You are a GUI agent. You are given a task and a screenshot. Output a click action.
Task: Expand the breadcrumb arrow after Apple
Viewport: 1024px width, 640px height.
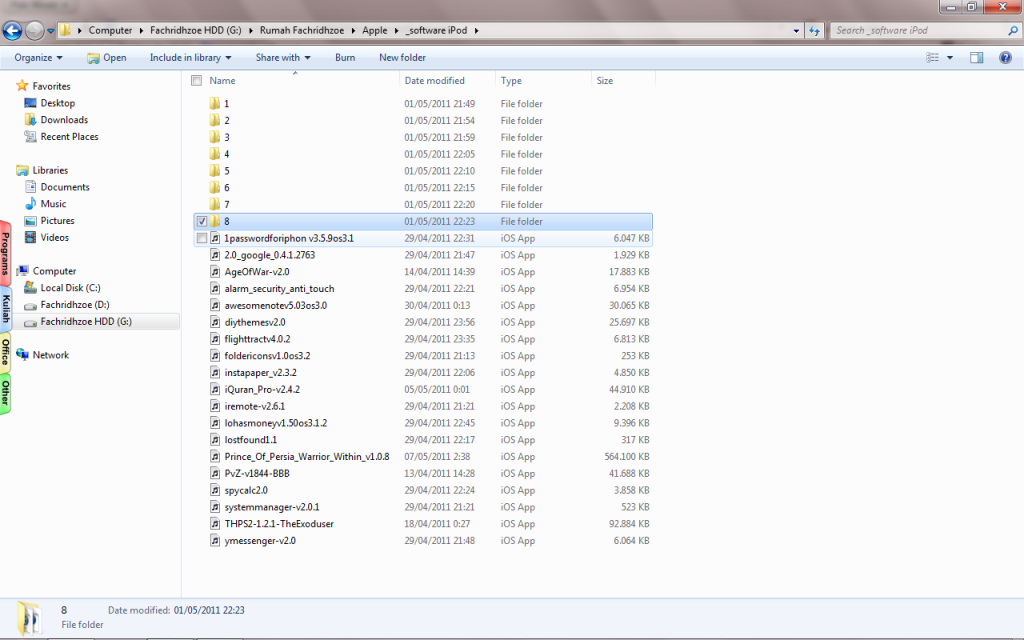pos(396,31)
